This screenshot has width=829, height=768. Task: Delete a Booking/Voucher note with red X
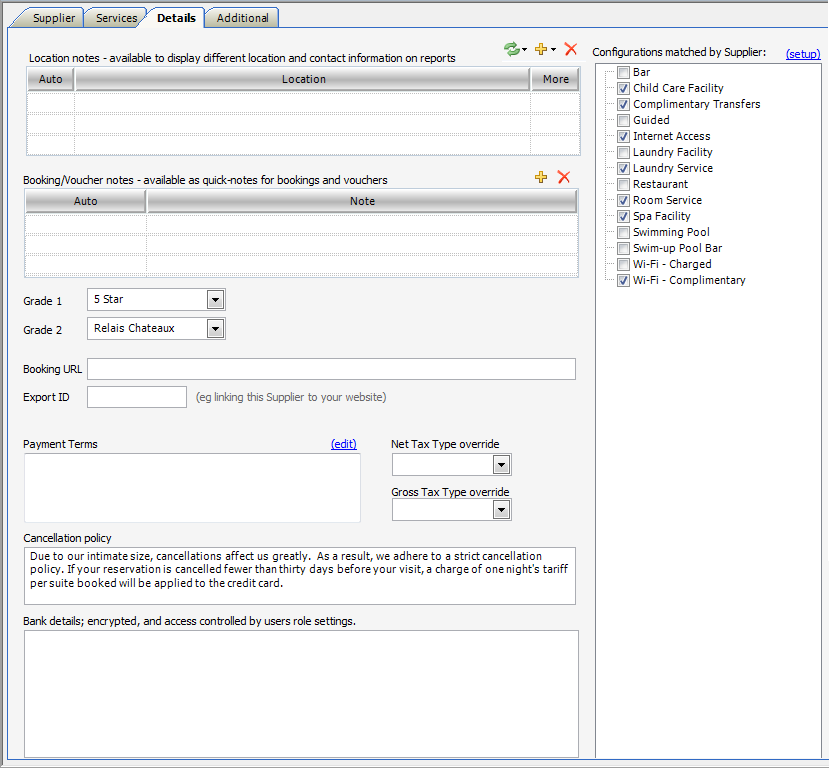click(x=564, y=177)
